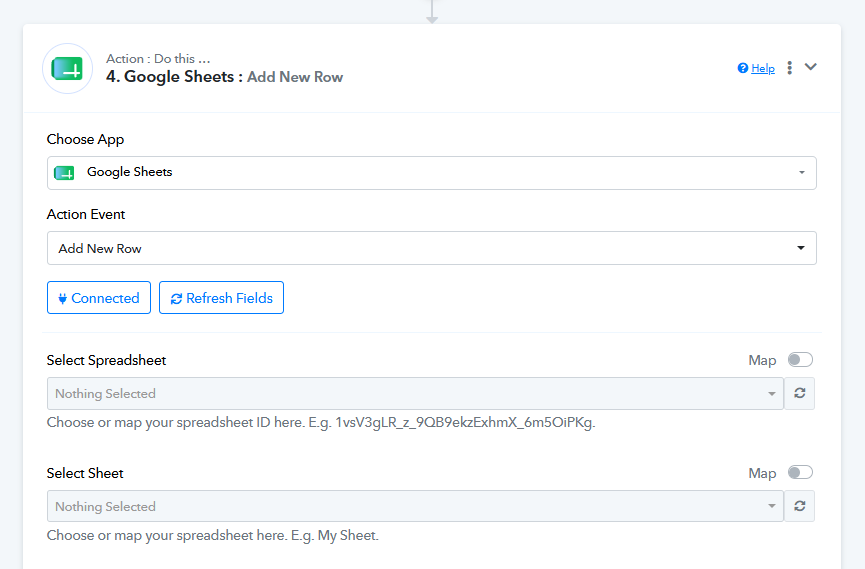Click the blue question mark help icon
The image size is (865, 569).
743,68
